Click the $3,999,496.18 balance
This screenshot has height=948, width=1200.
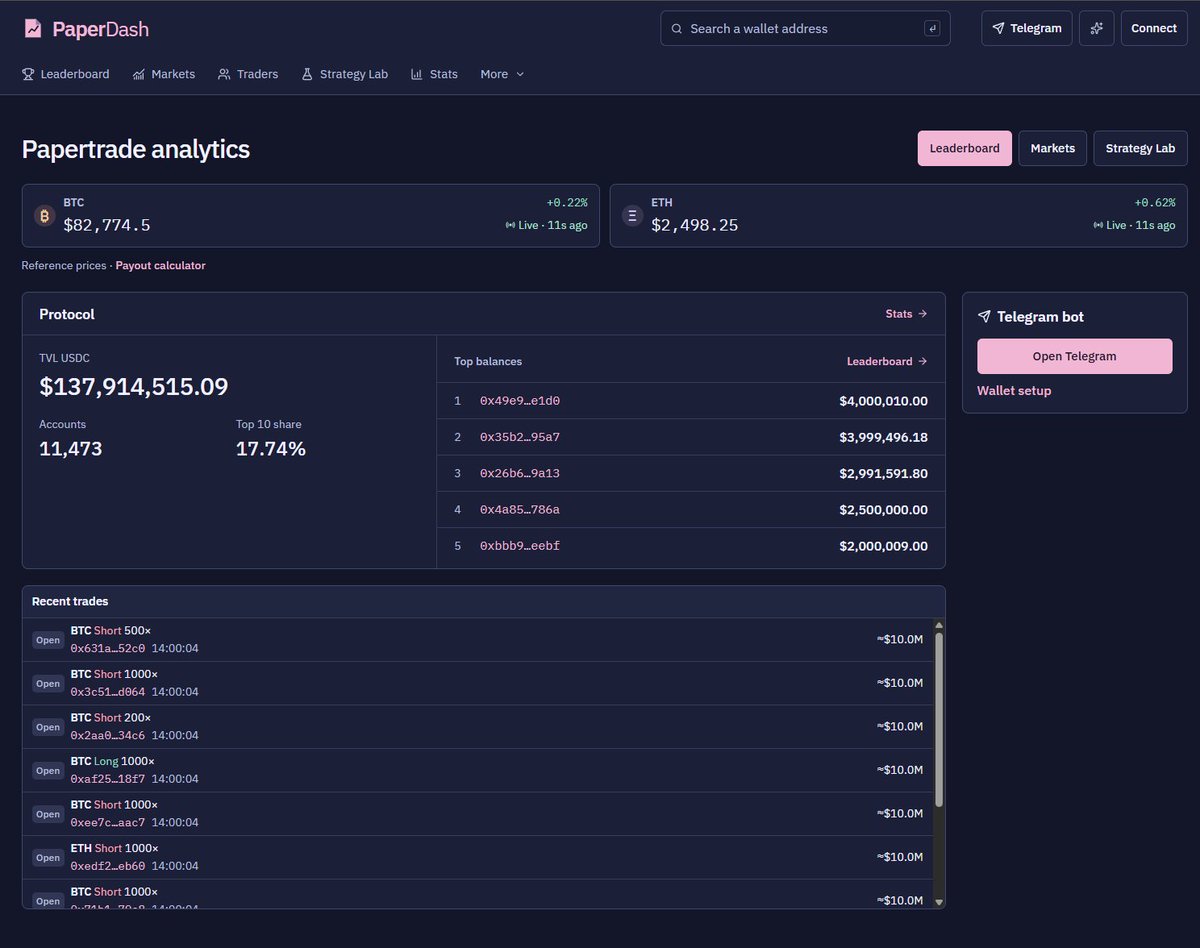884,437
